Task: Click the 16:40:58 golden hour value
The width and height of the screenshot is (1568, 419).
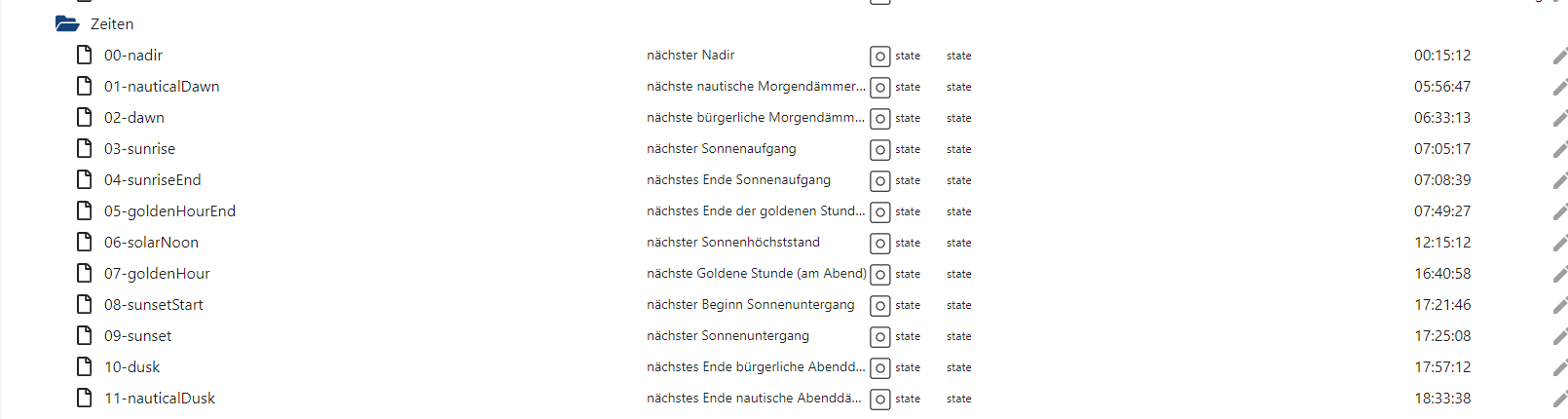Action: tap(1442, 273)
